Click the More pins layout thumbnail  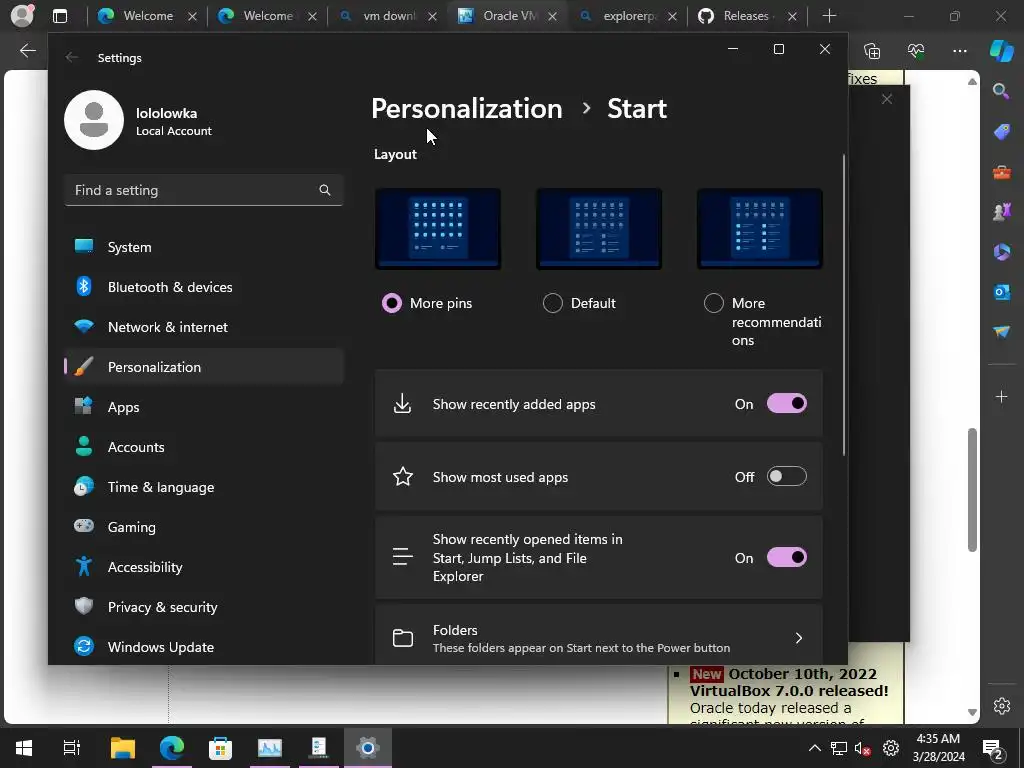438,229
